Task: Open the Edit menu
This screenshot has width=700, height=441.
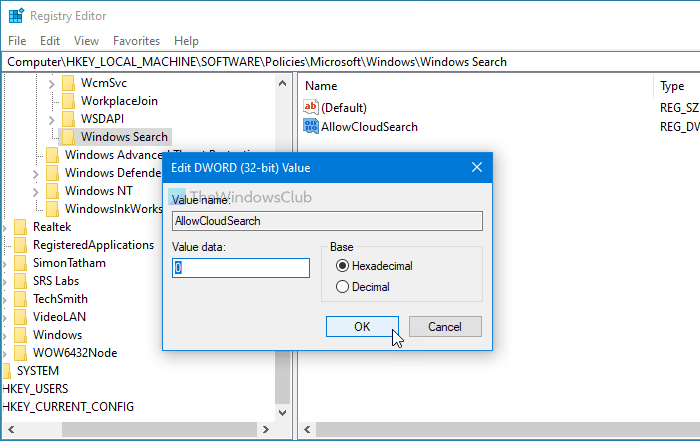Action: pyautogui.click(x=50, y=41)
